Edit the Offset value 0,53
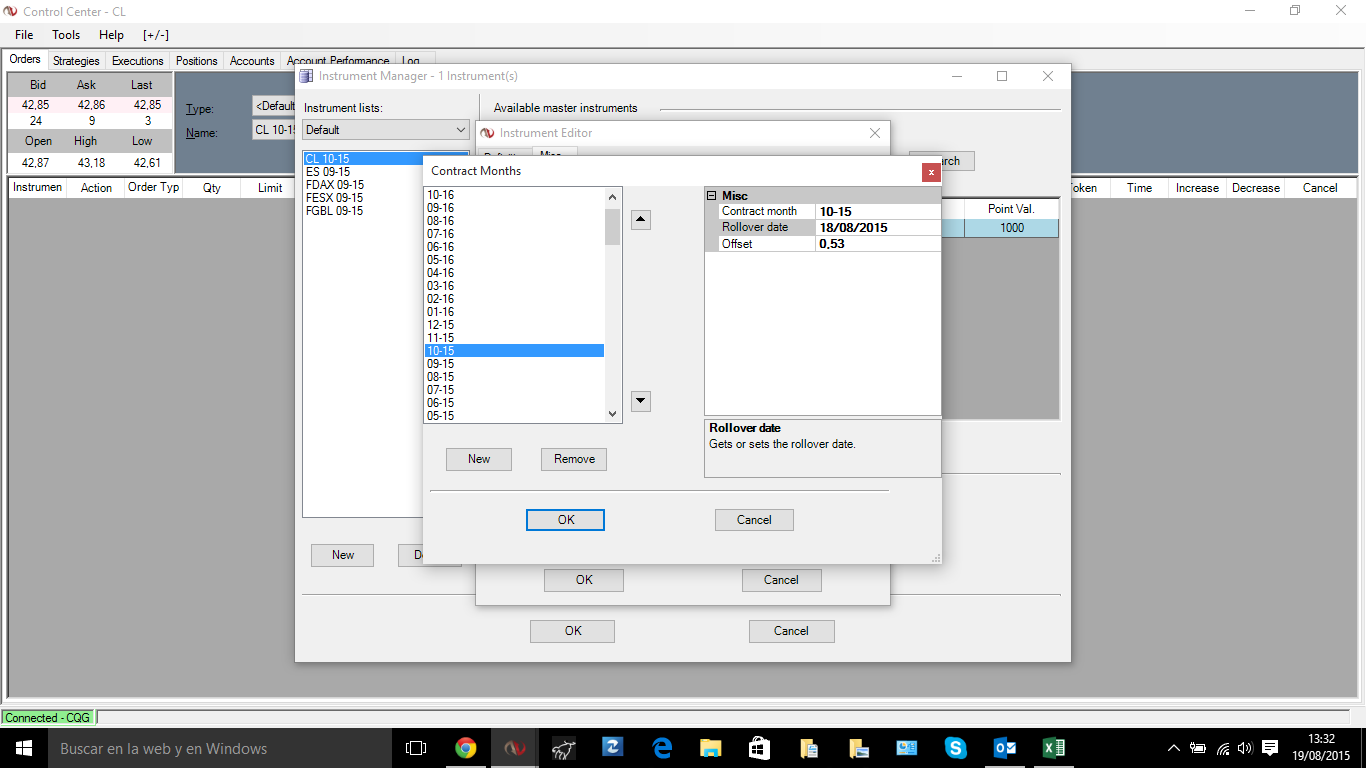This screenshot has height=768, width=1366. click(x=878, y=244)
